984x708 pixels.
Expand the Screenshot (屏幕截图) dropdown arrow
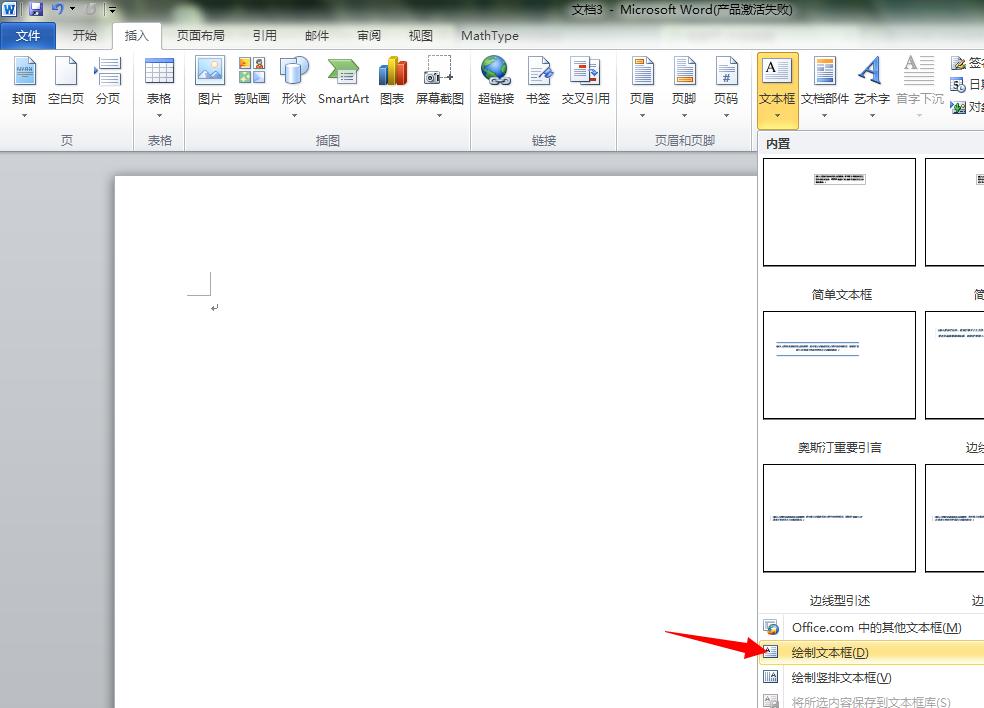pos(439,115)
